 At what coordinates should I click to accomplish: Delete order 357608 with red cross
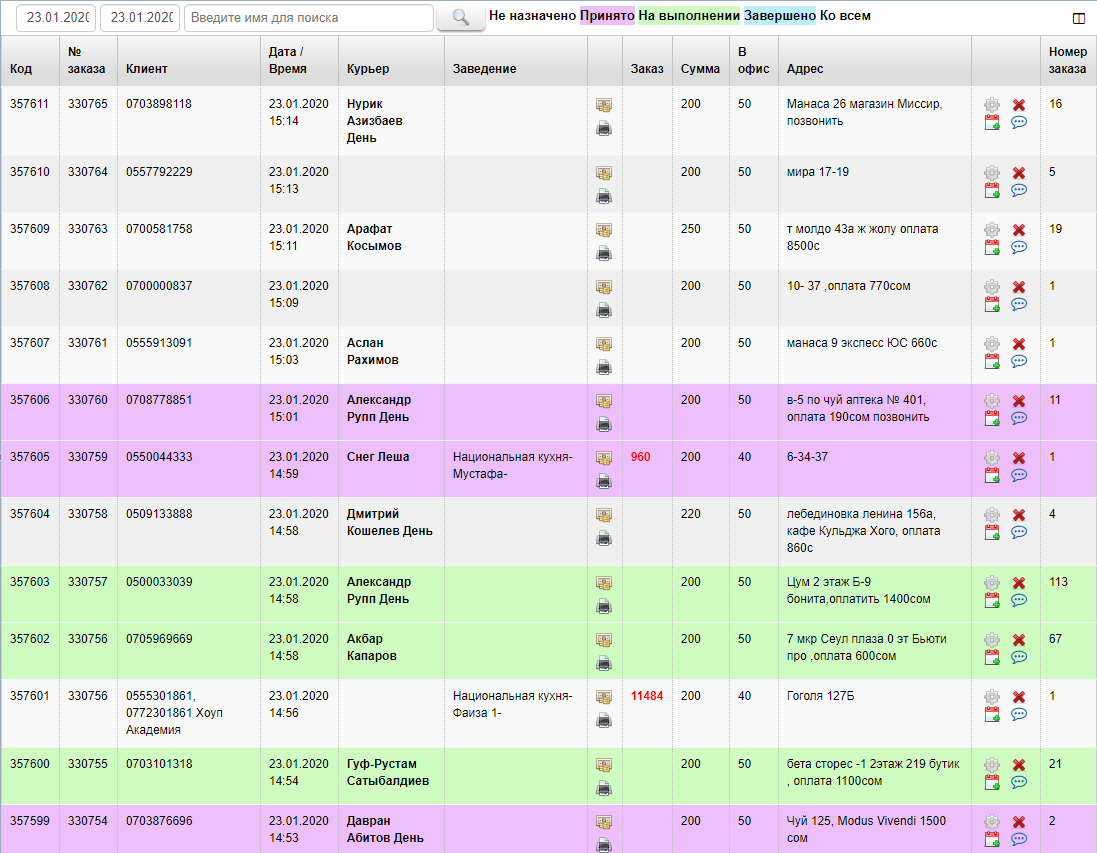click(1019, 287)
